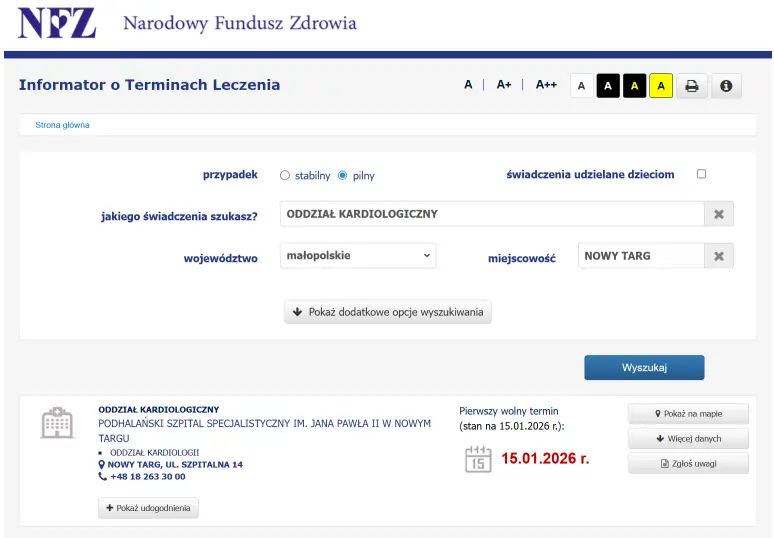Clear the ODDZIAŁ KARDIOLOGICZNY search field

[x=718, y=214]
